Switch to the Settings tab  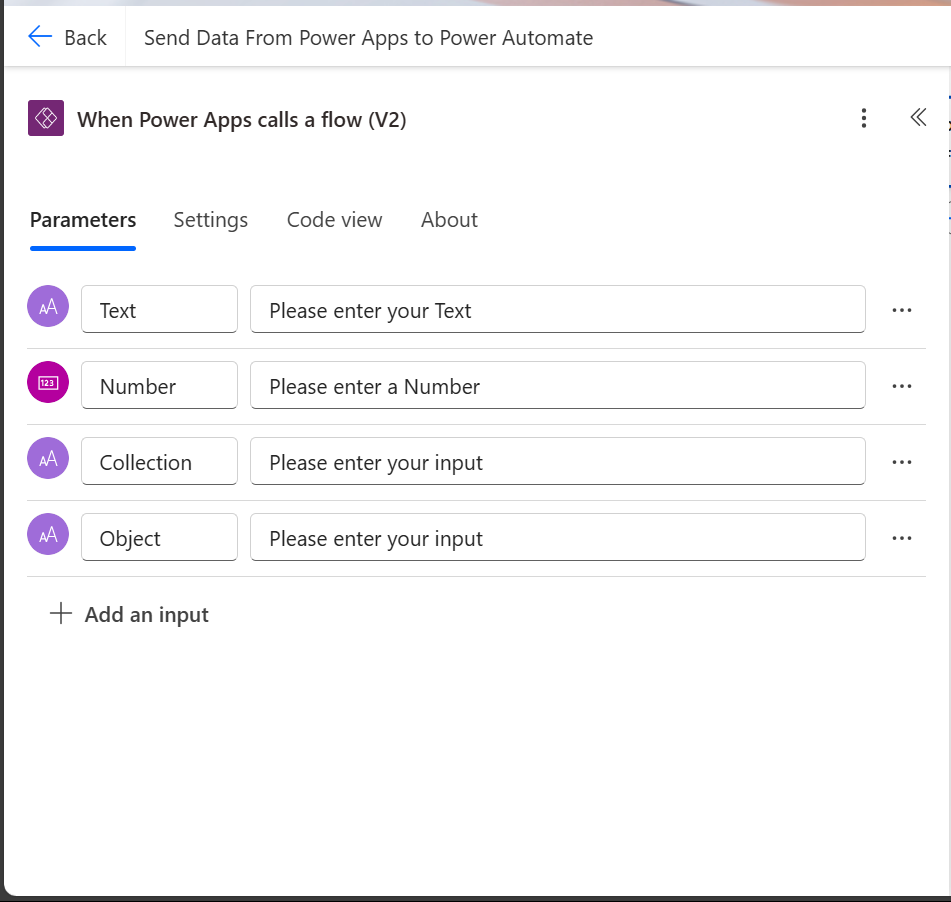pos(210,220)
